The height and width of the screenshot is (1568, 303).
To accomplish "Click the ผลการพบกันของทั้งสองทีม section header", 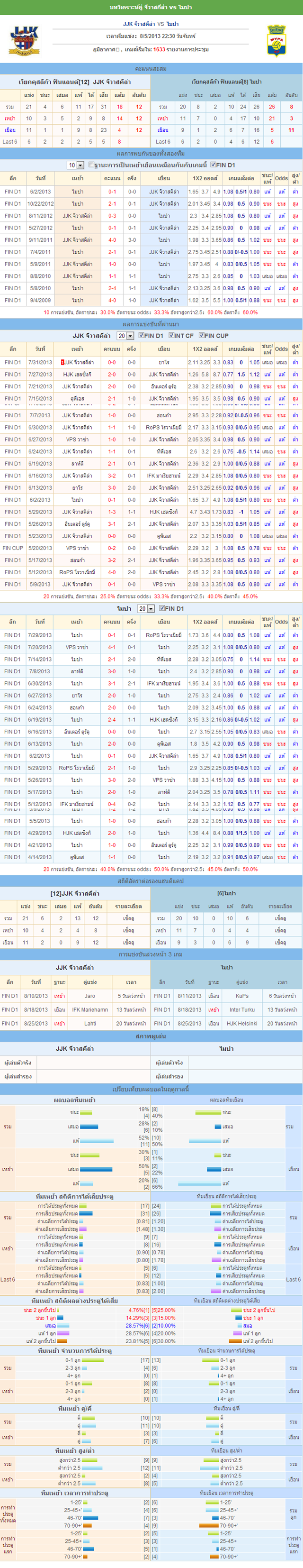I will coord(151,154).
